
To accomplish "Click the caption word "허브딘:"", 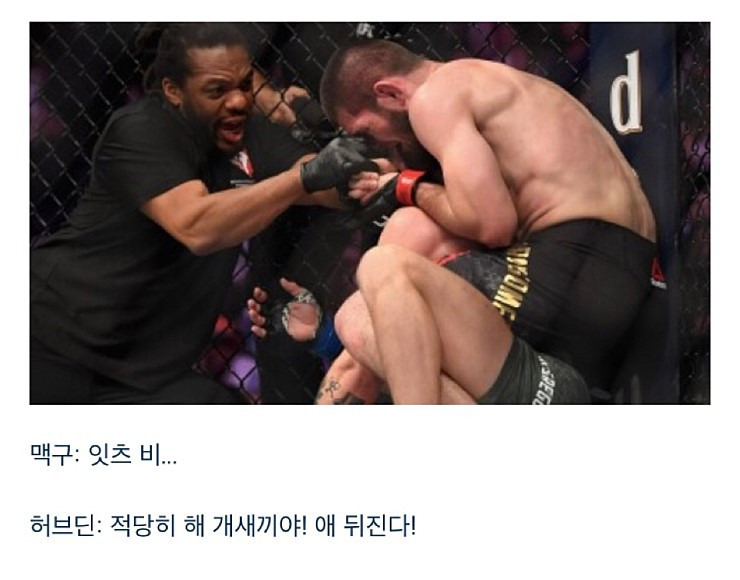I will (x=66, y=525).
